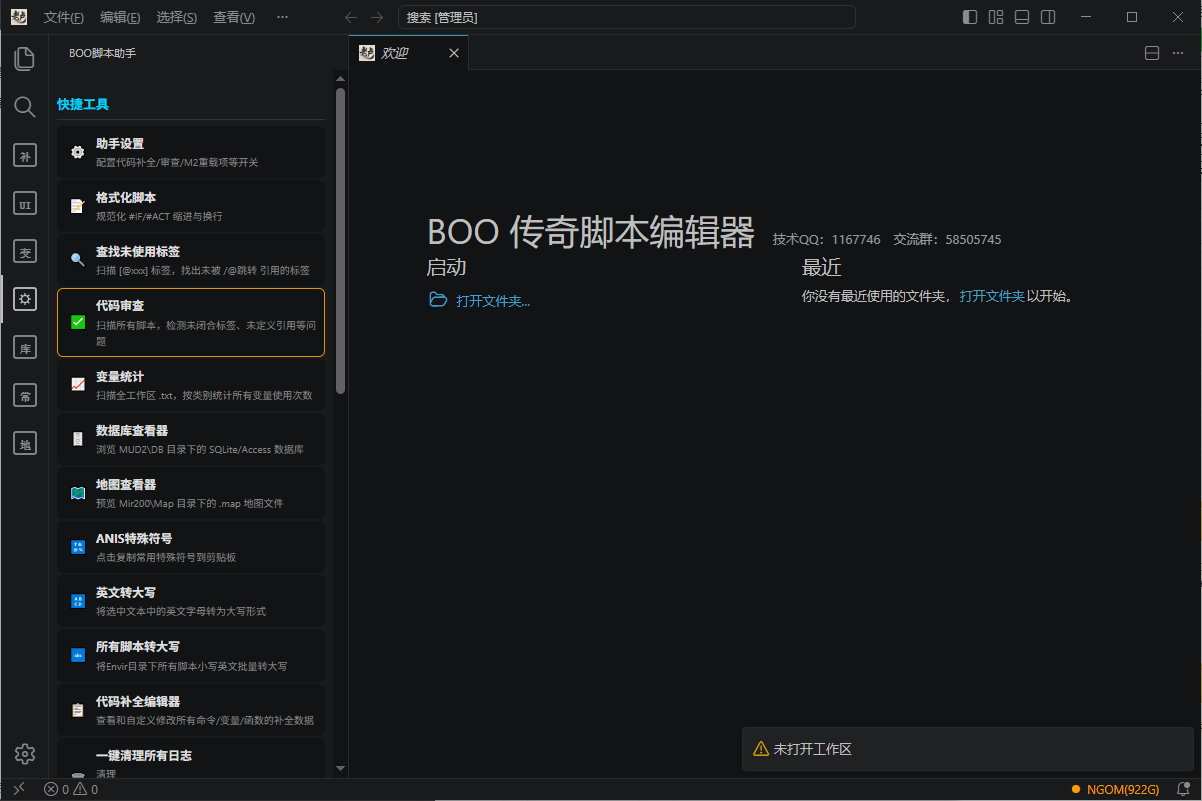Open 数据库查看器 tool
Viewport: 1202px width, 801px height.
[x=191, y=439]
